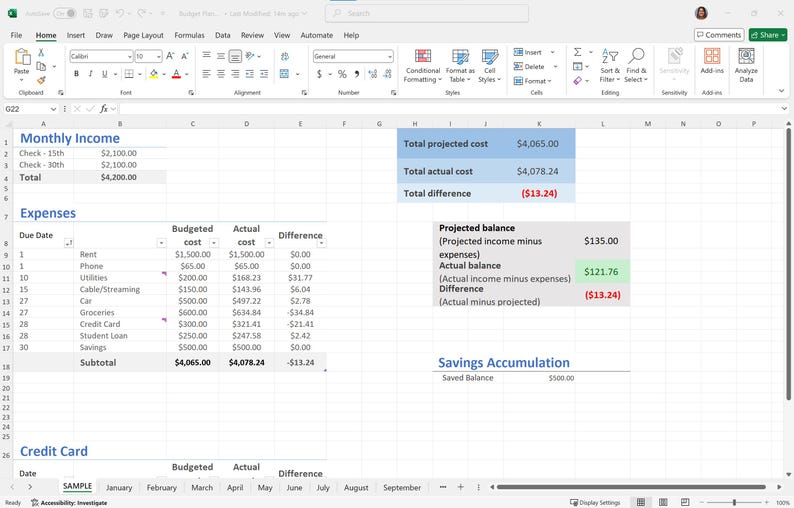794x508 pixels.
Task: Click the Search box in title bar
Action: pyautogui.click(x=427, y=14)
